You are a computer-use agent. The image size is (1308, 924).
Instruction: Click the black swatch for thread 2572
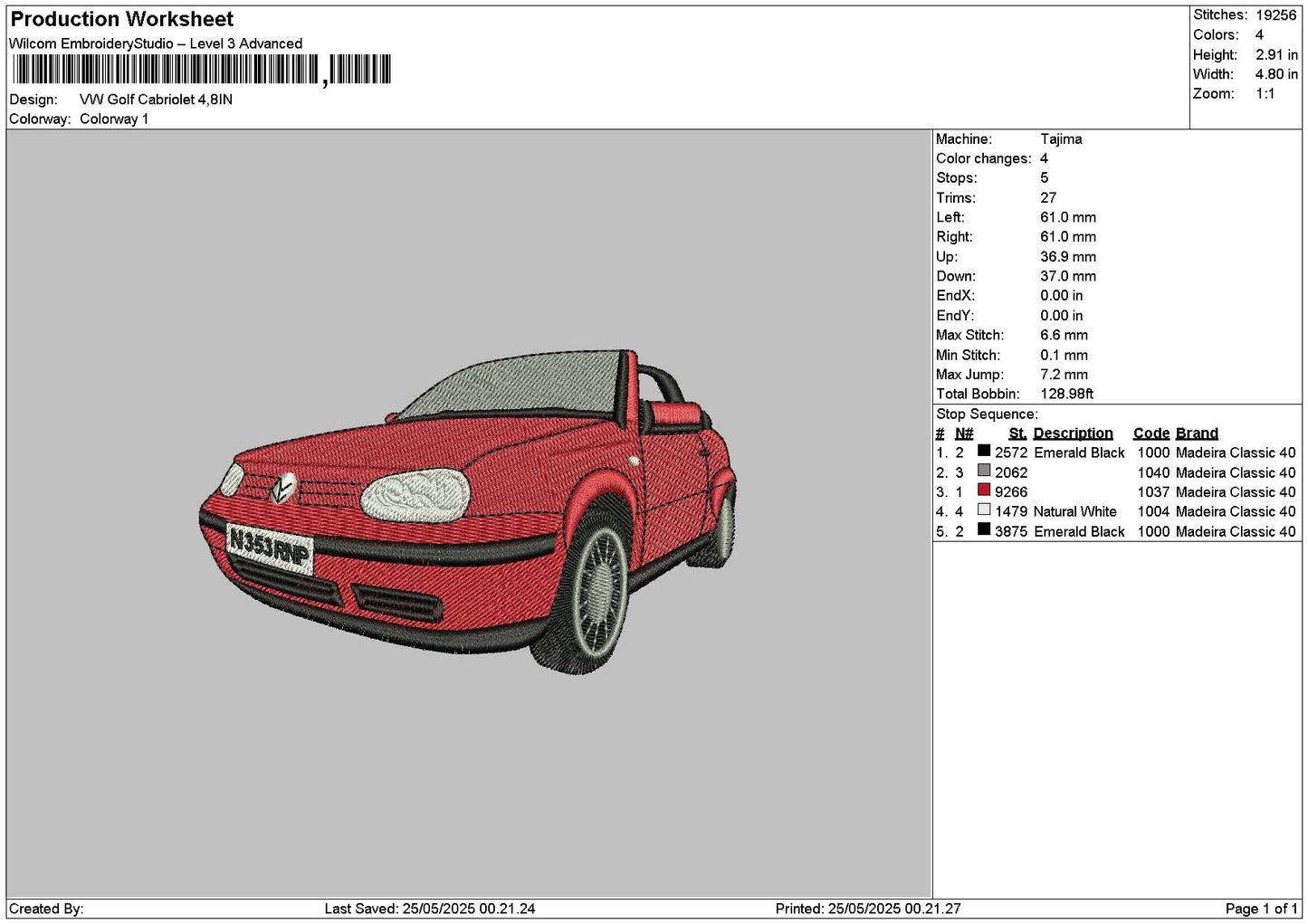(984, 451)
